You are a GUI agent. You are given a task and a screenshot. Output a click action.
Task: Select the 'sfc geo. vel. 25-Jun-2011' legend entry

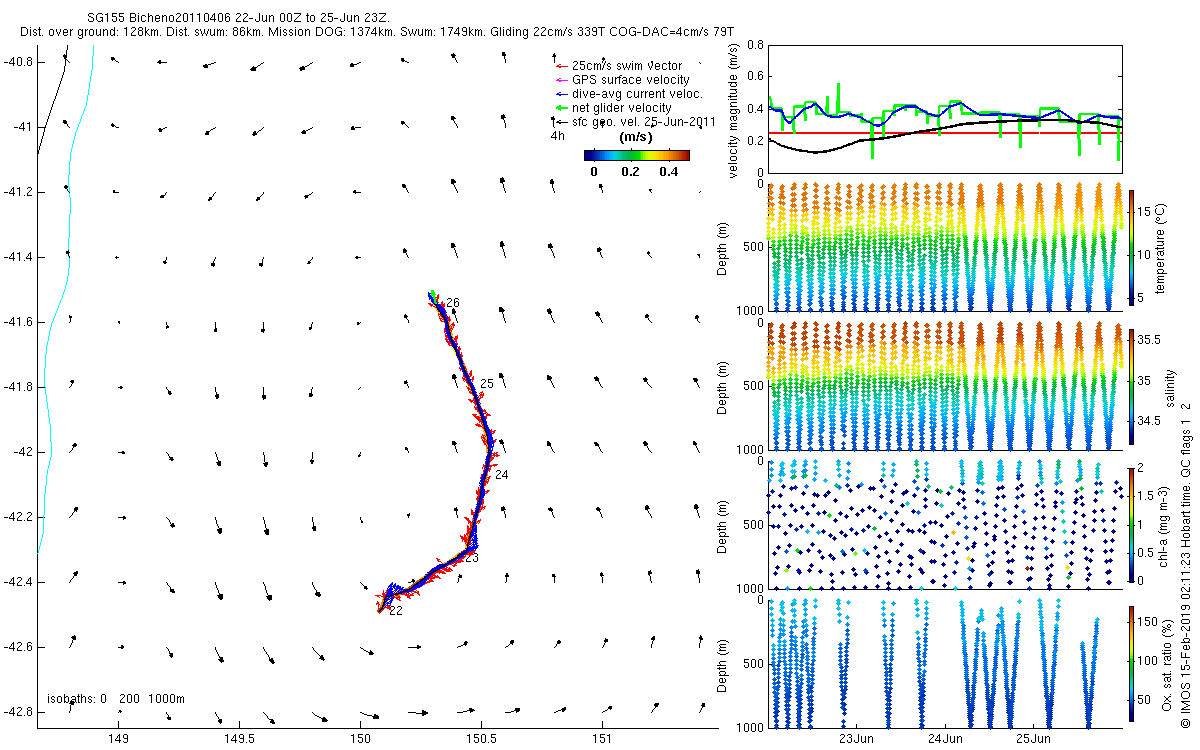633,122
